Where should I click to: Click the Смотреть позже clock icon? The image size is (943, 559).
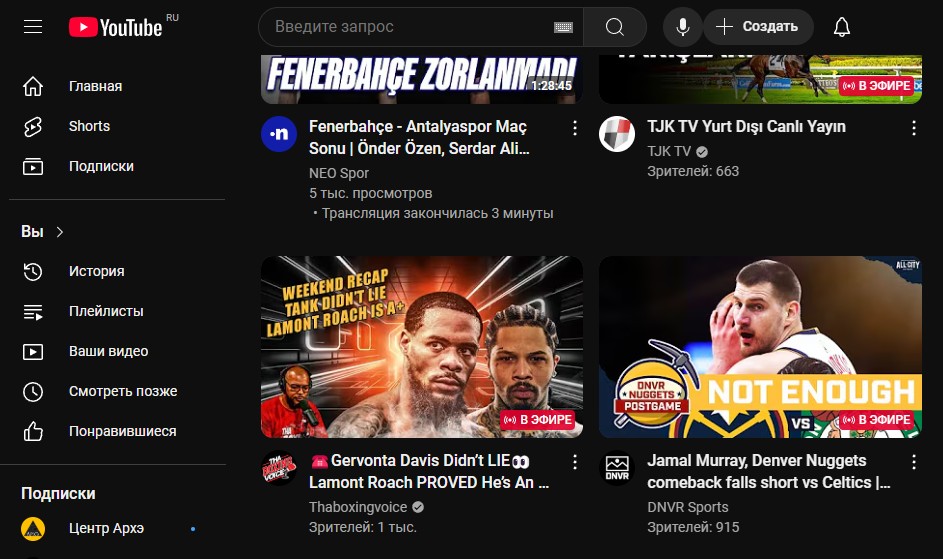pyautogui.click(x=33, y=392)
